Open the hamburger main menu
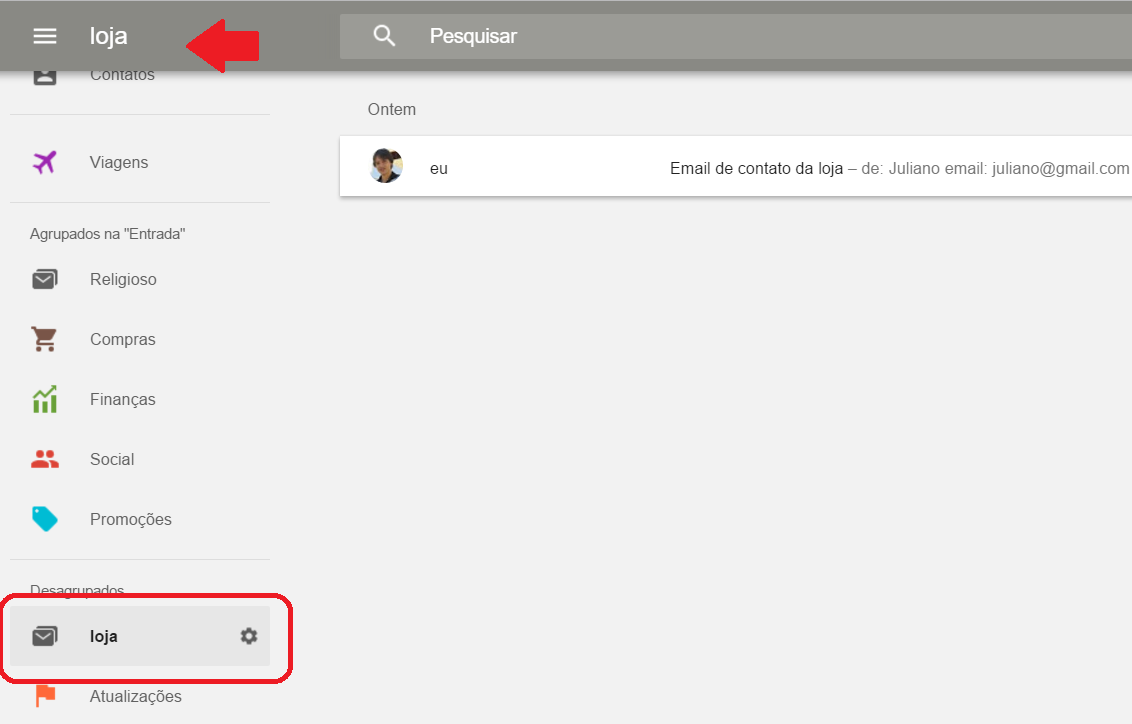Image resolution: width=1132 pixels, height=724 pixels. point(45,36)
